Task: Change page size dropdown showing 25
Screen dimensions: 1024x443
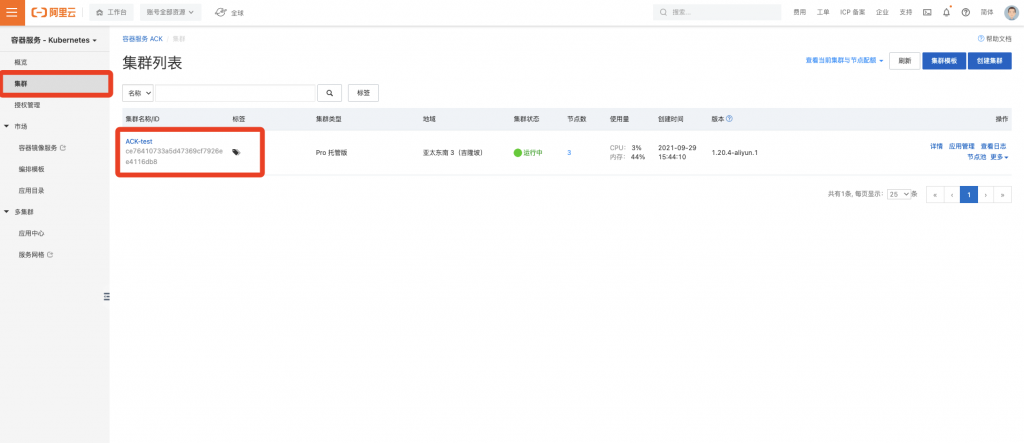Action: 899,194
